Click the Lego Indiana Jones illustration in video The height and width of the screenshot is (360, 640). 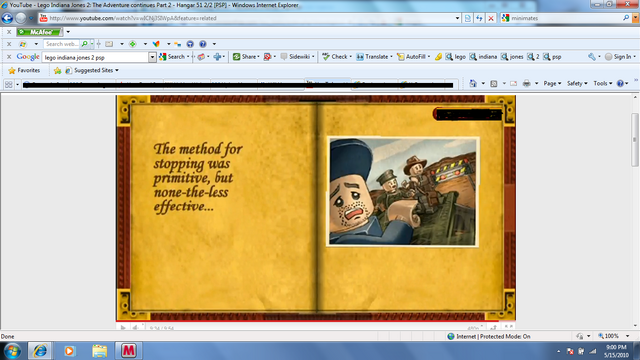[x=402, y=191]
